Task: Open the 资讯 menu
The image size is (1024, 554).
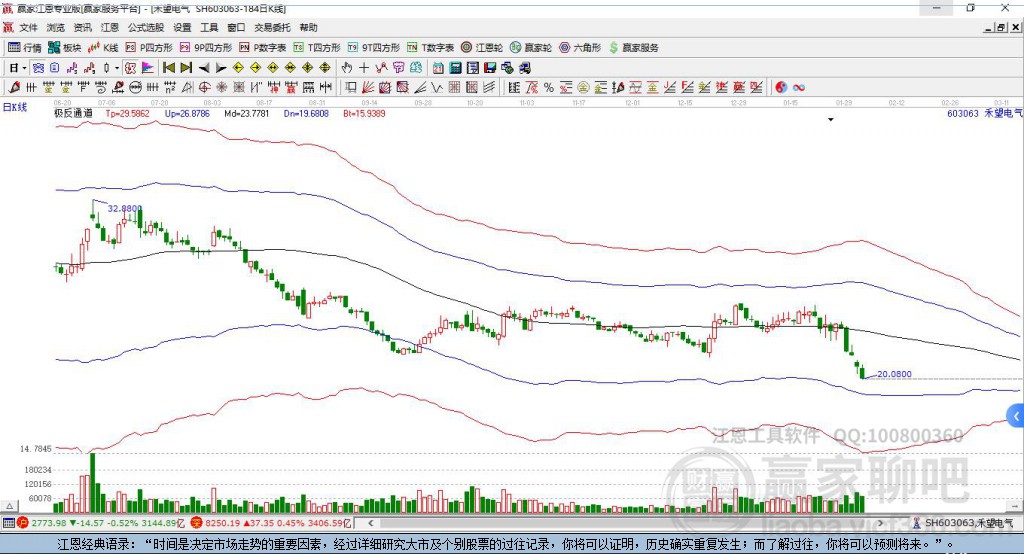Action: (x=82, y=27)
